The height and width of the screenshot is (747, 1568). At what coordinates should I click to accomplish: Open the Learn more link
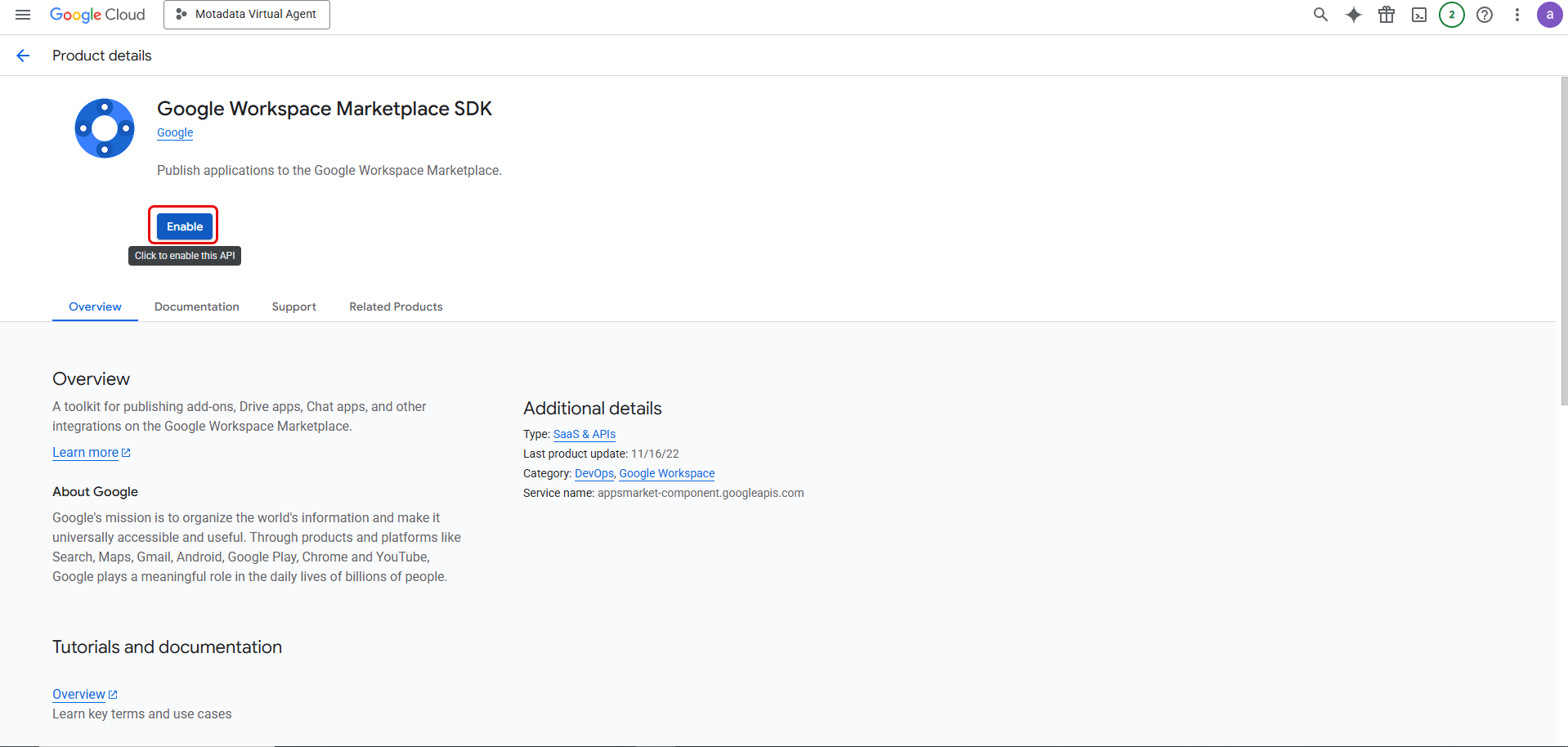[x=85, y=452]
